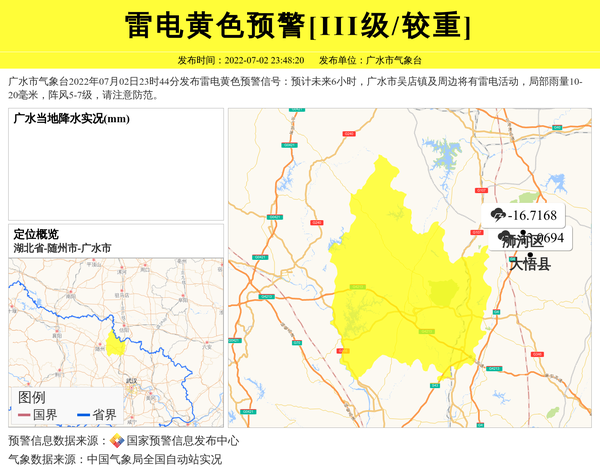600x471 pixels.
Task: Click the 中国气象局全国自动站实况 source text
Action: point(154,460)
